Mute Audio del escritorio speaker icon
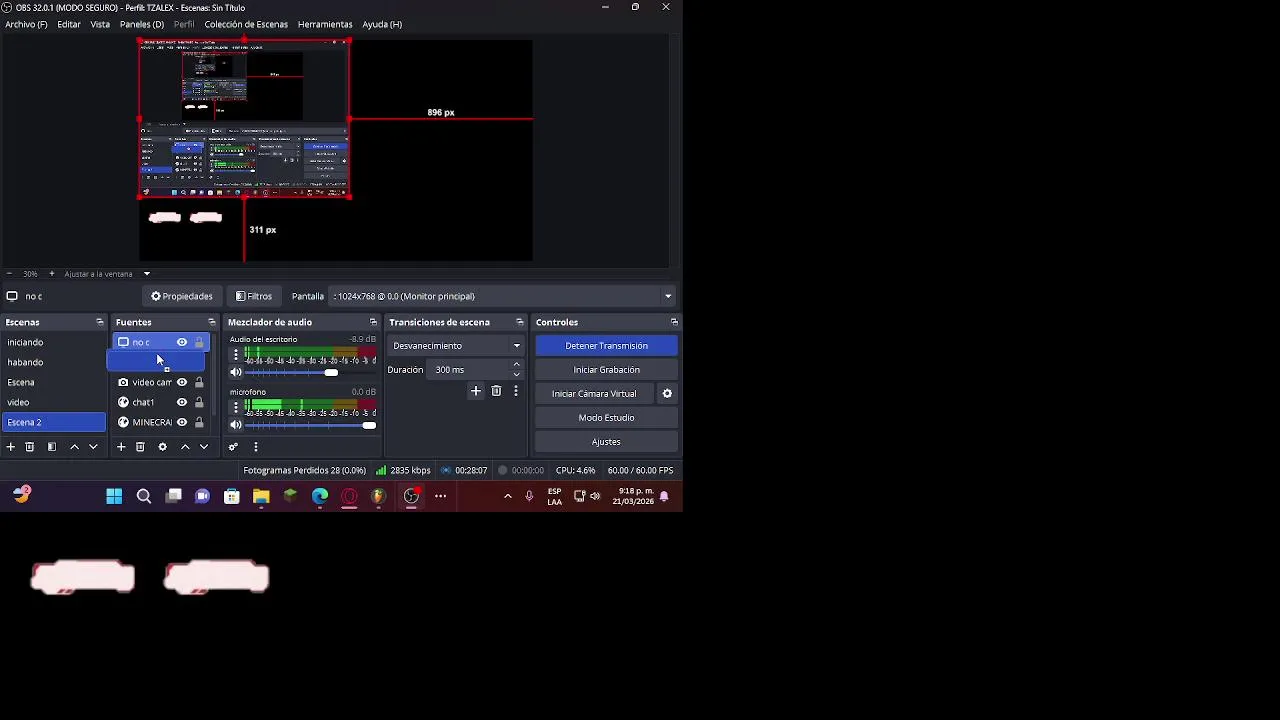 [236, 373]
